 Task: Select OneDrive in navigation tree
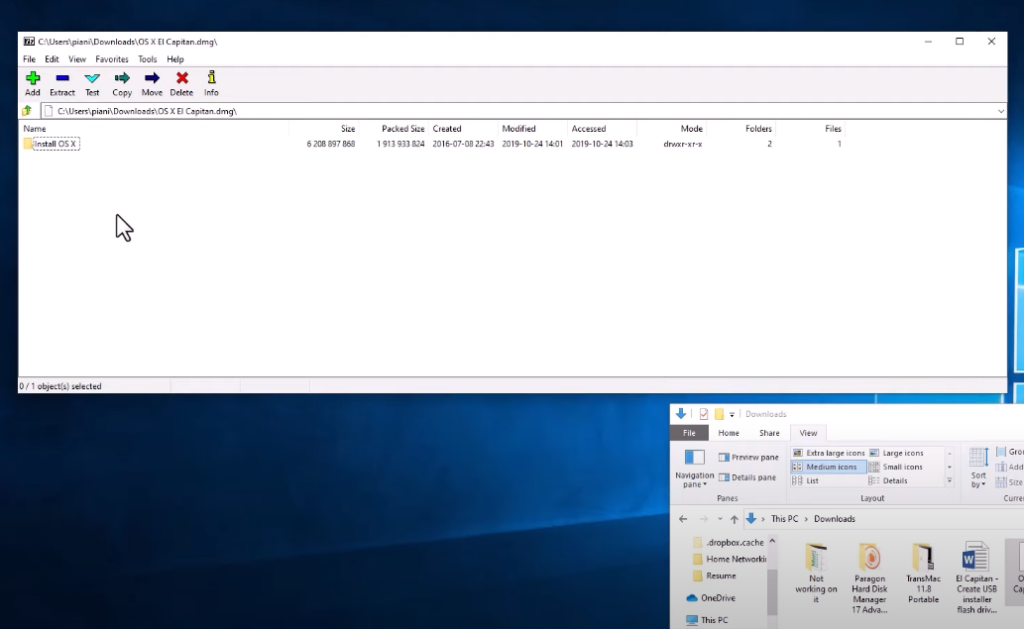711,598
